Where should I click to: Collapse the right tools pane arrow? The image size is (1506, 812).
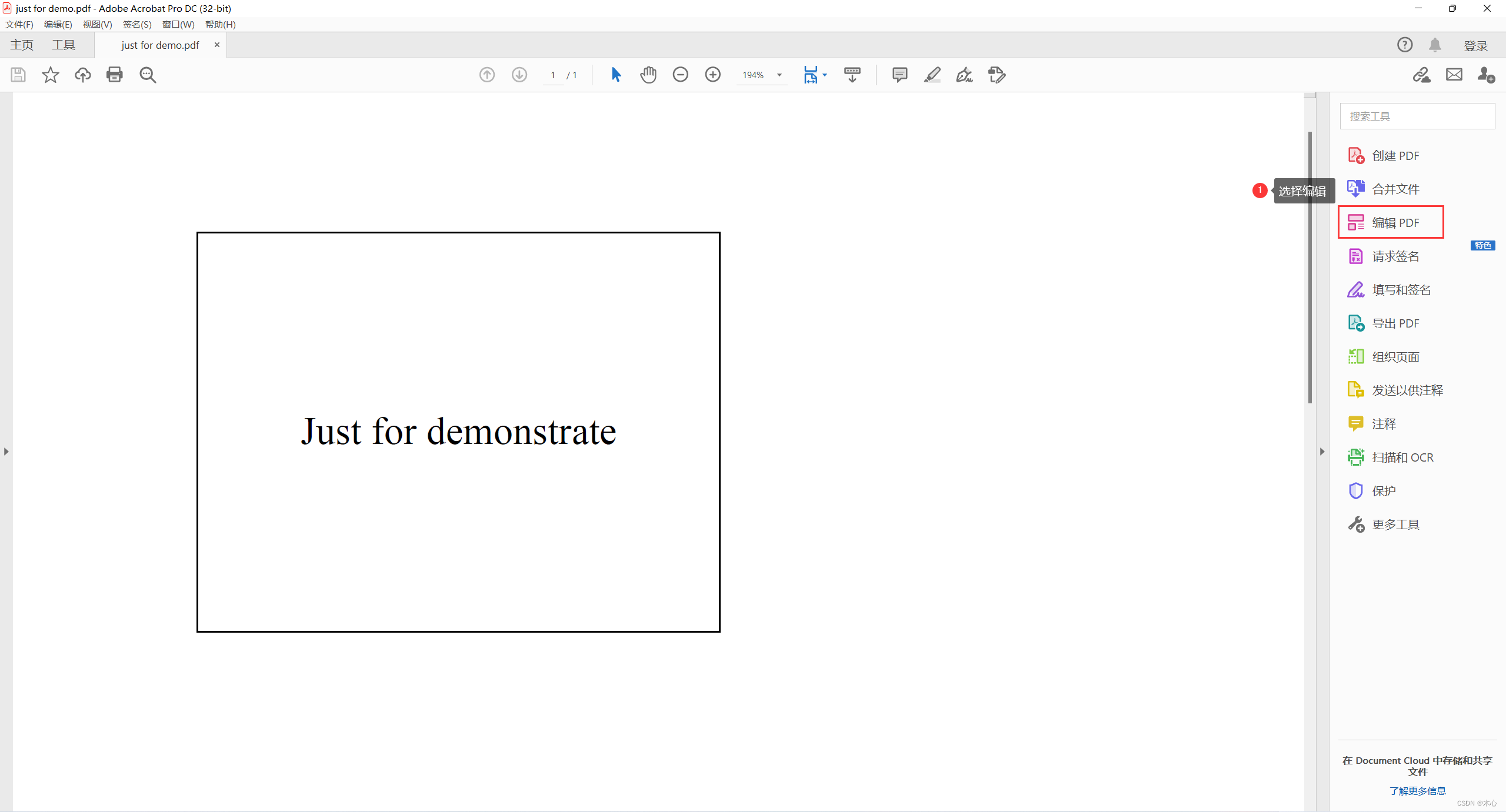[1322, 452]
